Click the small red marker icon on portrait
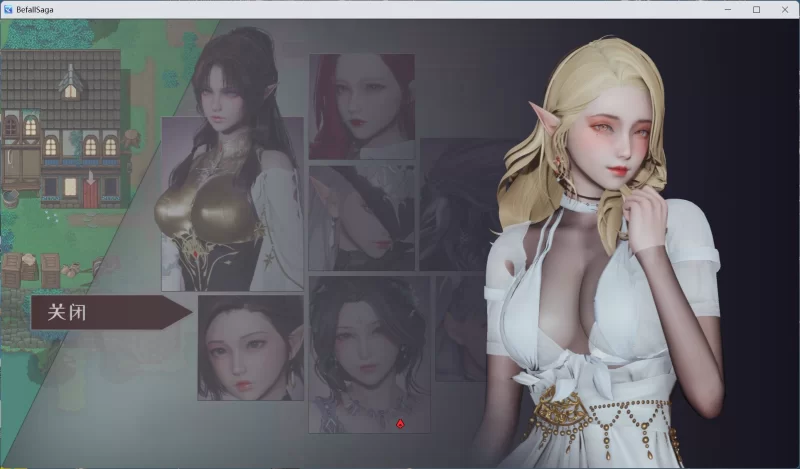The width and height of the screenshot is (800, 469). tap(401, 424)
